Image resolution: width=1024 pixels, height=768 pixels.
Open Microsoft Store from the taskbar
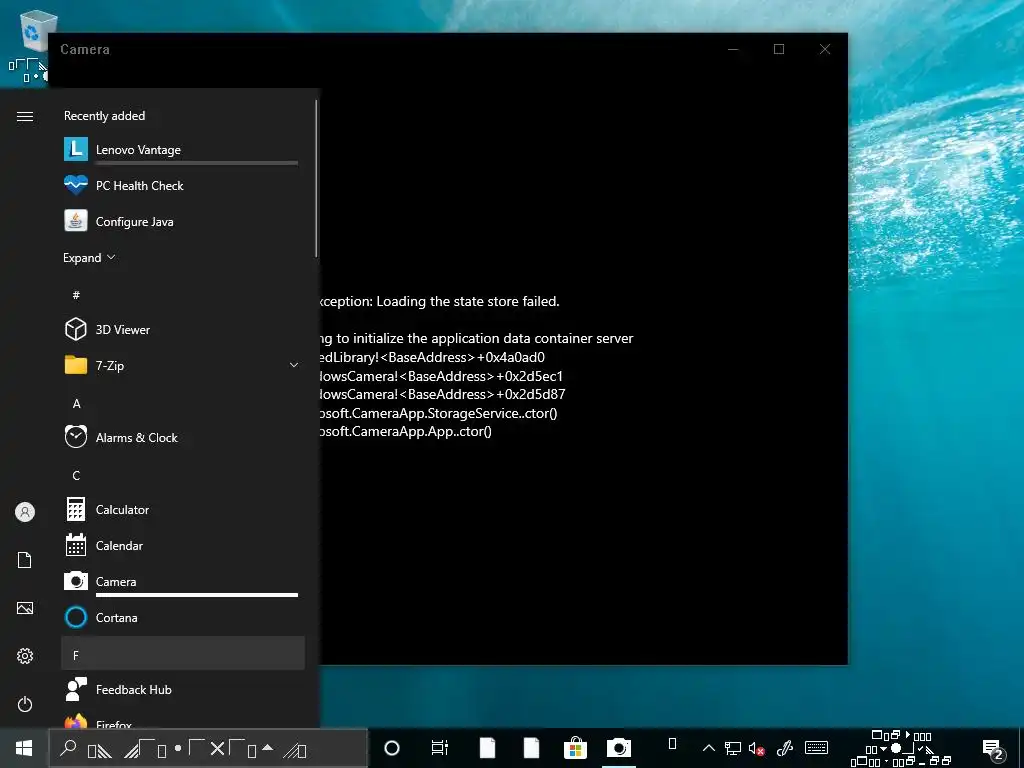click(575, 748)
